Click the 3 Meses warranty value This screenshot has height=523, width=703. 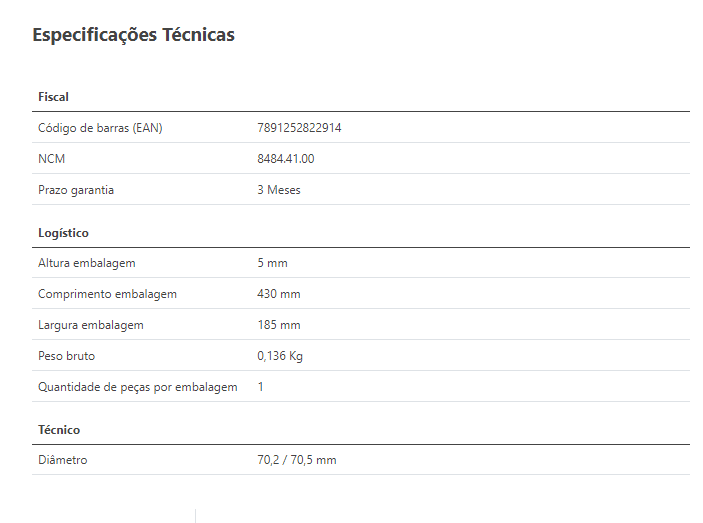tap(278, 190)
